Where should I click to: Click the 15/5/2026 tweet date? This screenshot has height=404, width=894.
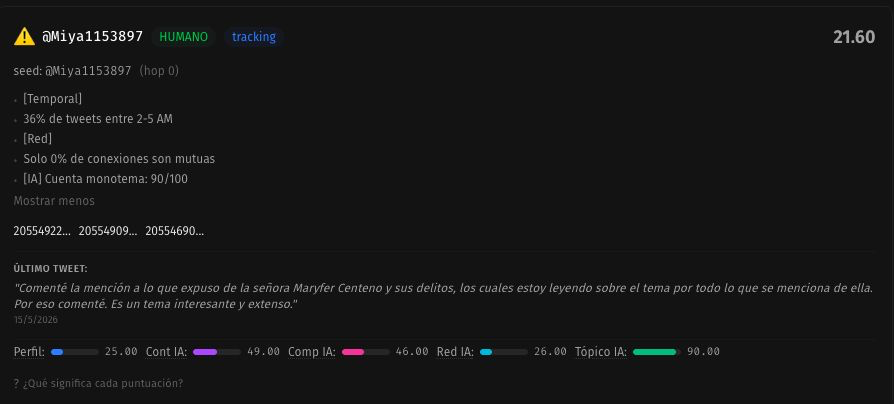[x=36, y=320]
